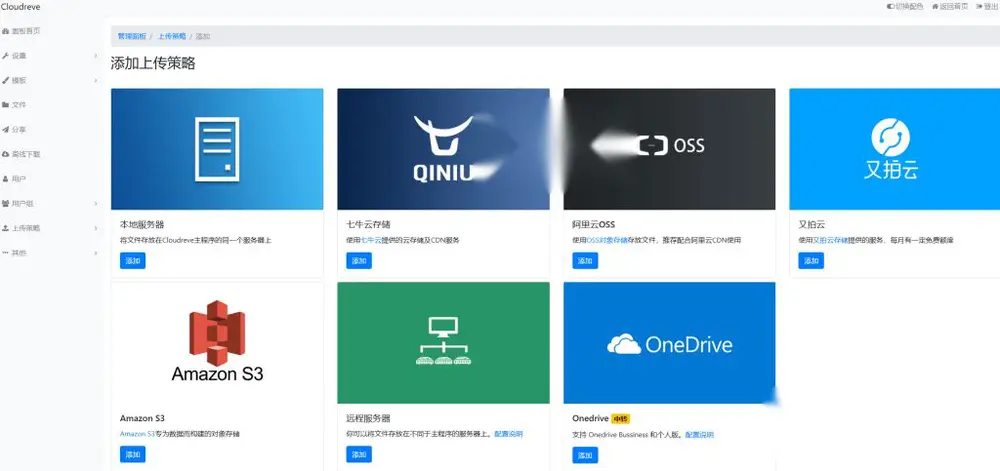Expand the 其他 sidebar chevron
The height and width of the screenshot is (471, 1000).
coord(96,253)
